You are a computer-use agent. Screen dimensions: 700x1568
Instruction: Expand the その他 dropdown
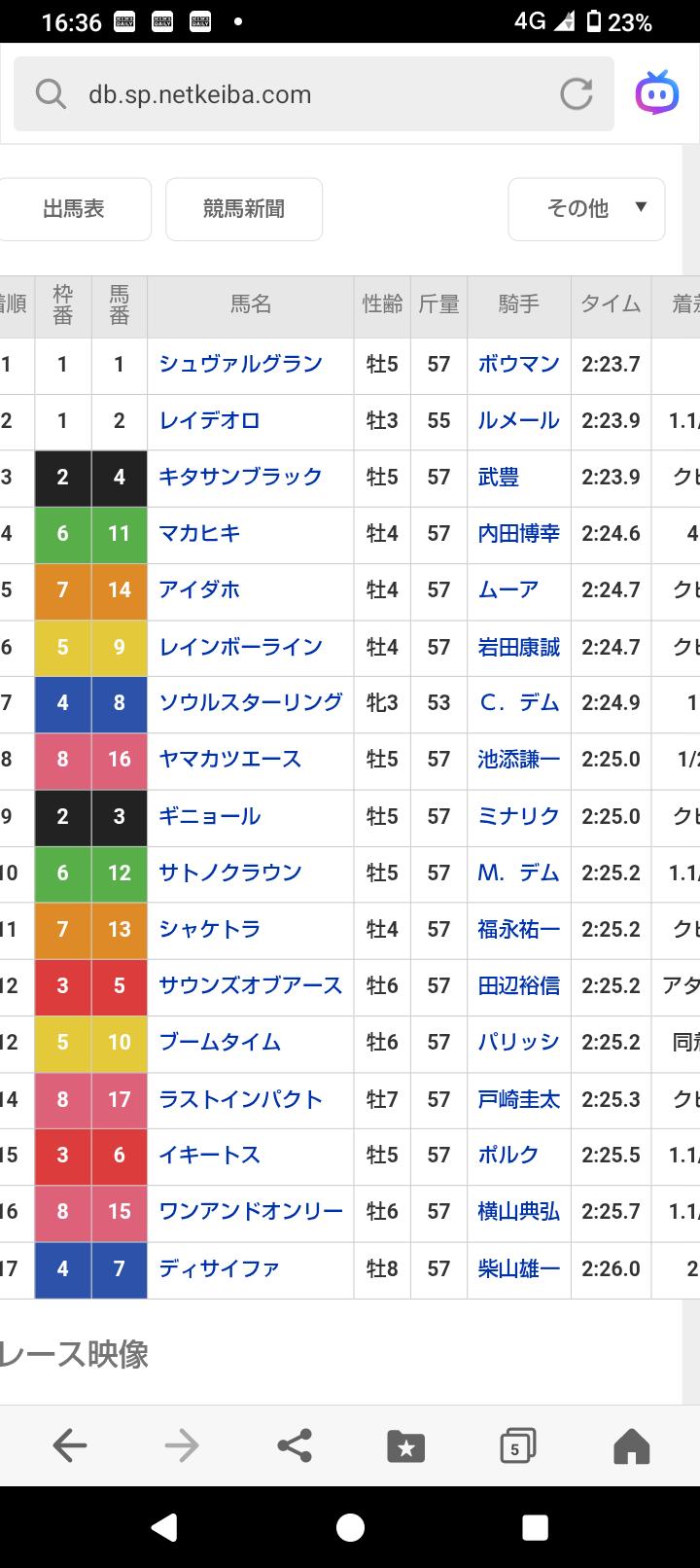587,208
